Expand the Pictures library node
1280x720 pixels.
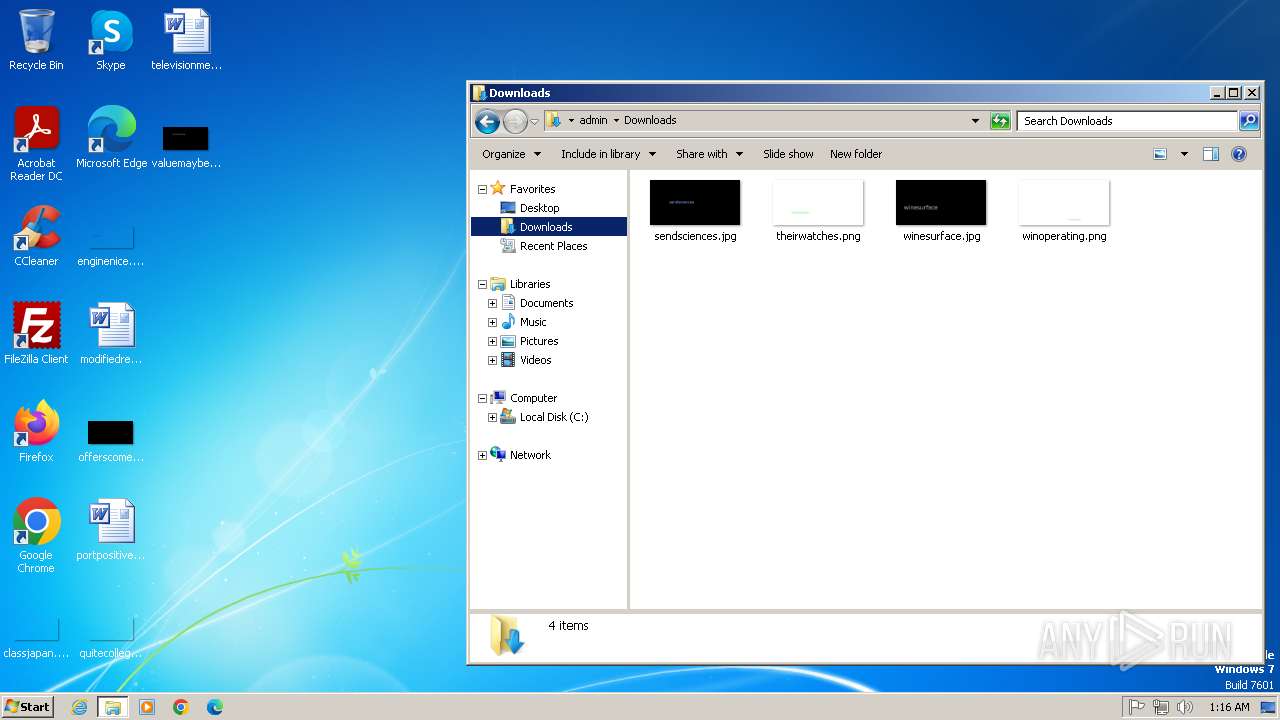[492, 341]
